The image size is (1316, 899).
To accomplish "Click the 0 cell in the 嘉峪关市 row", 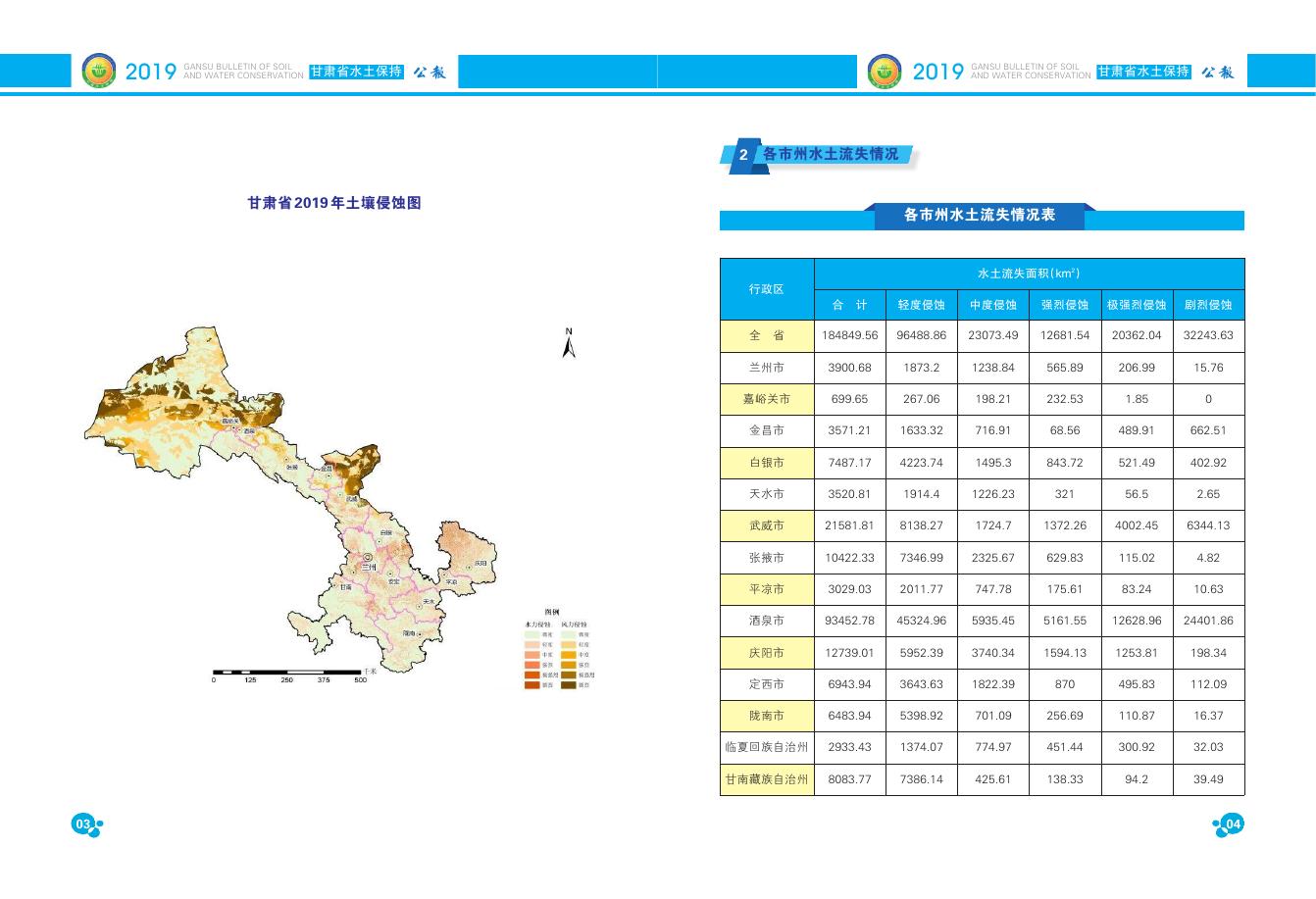I will [x=1208, y=399].
